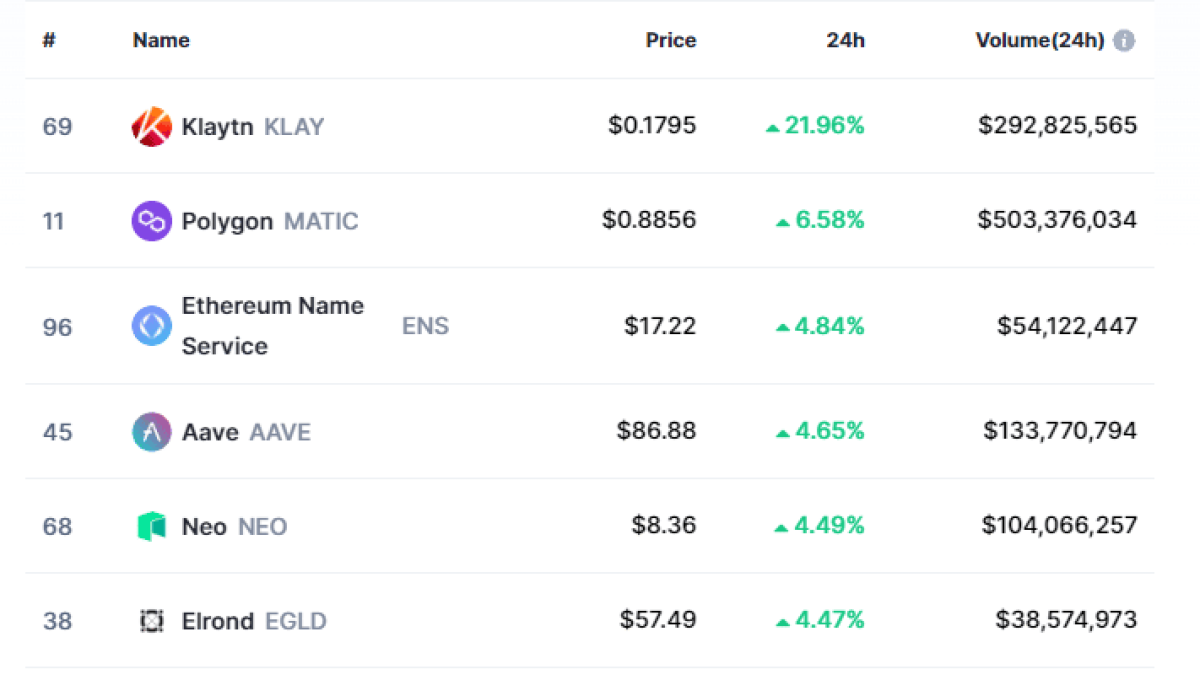This screenshot has height=675, width=1200.
Task: Open the Aave coin name link
Action: (x=210, y=432)
